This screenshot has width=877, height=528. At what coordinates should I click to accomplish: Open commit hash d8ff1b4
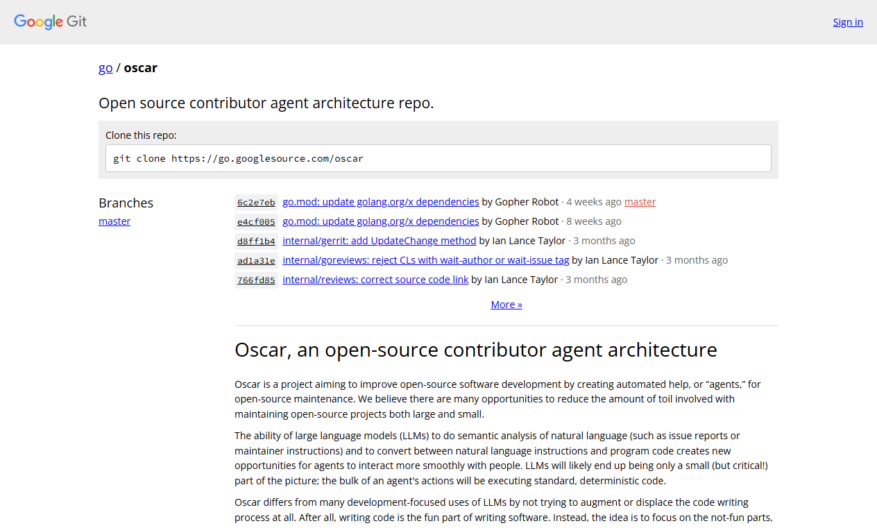click(x=256, y=241)
